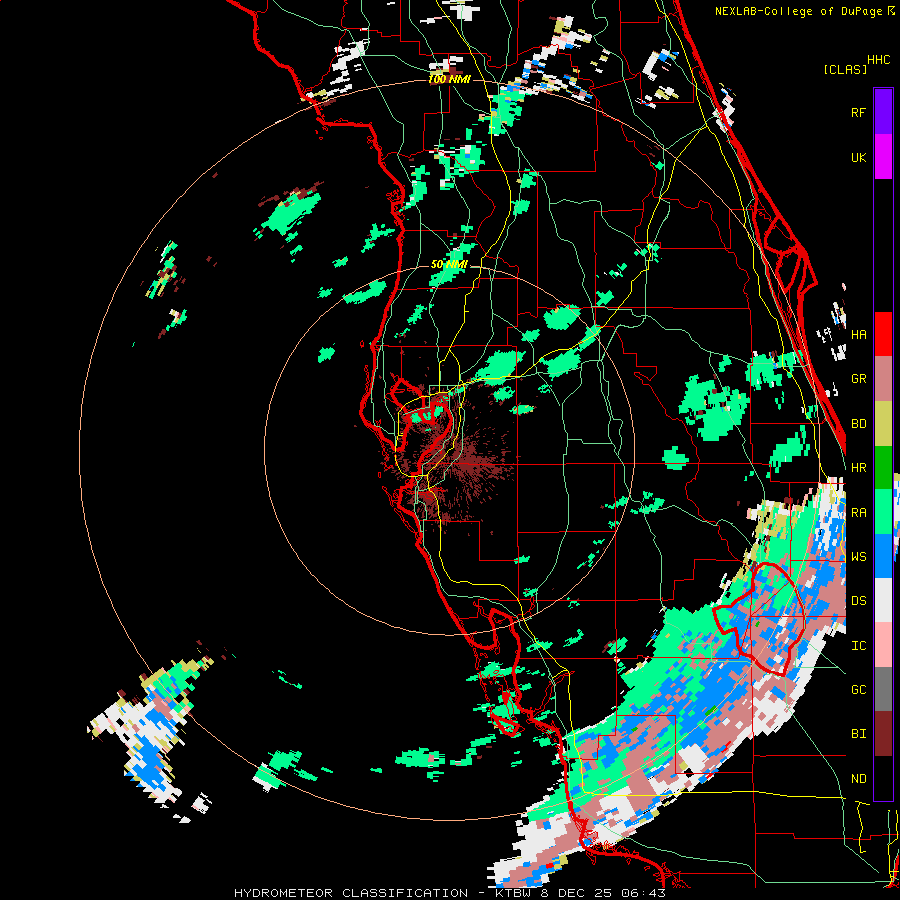The width and height of the screenshot is (900, 900).
Task: Click the BI brown legend swatch
Action: pyautogui.click(x=883, y=734)
